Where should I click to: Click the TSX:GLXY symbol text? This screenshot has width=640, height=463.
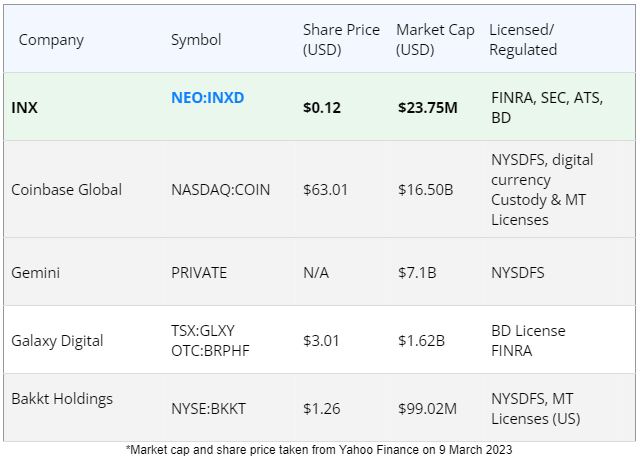click(203, 330)
